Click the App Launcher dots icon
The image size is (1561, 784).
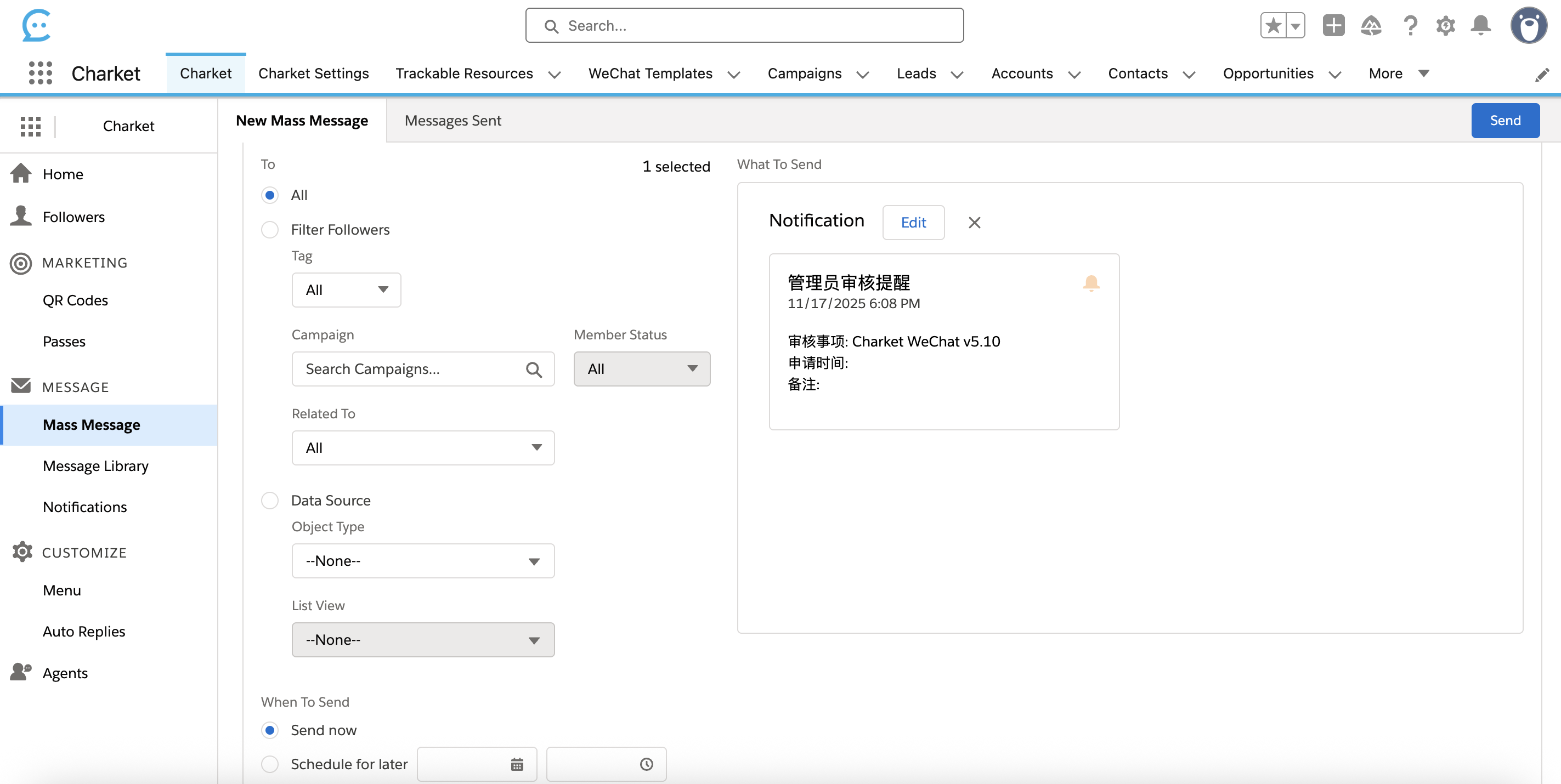pyautogui.click(x=40, y=73)
